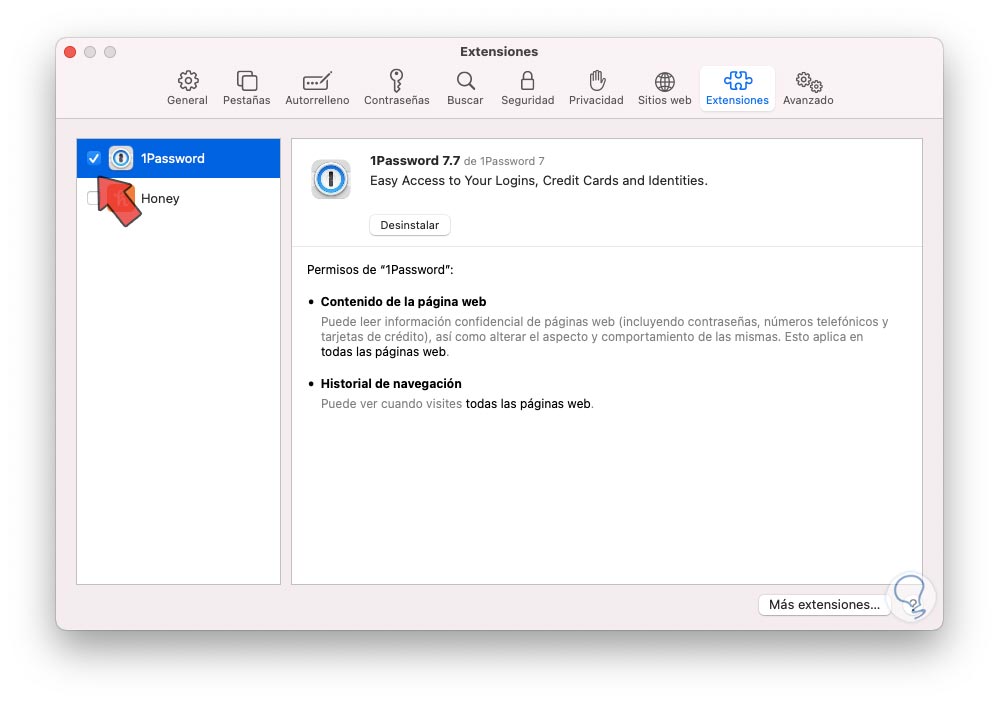Open the General preferences gear icon

(187, 88)
